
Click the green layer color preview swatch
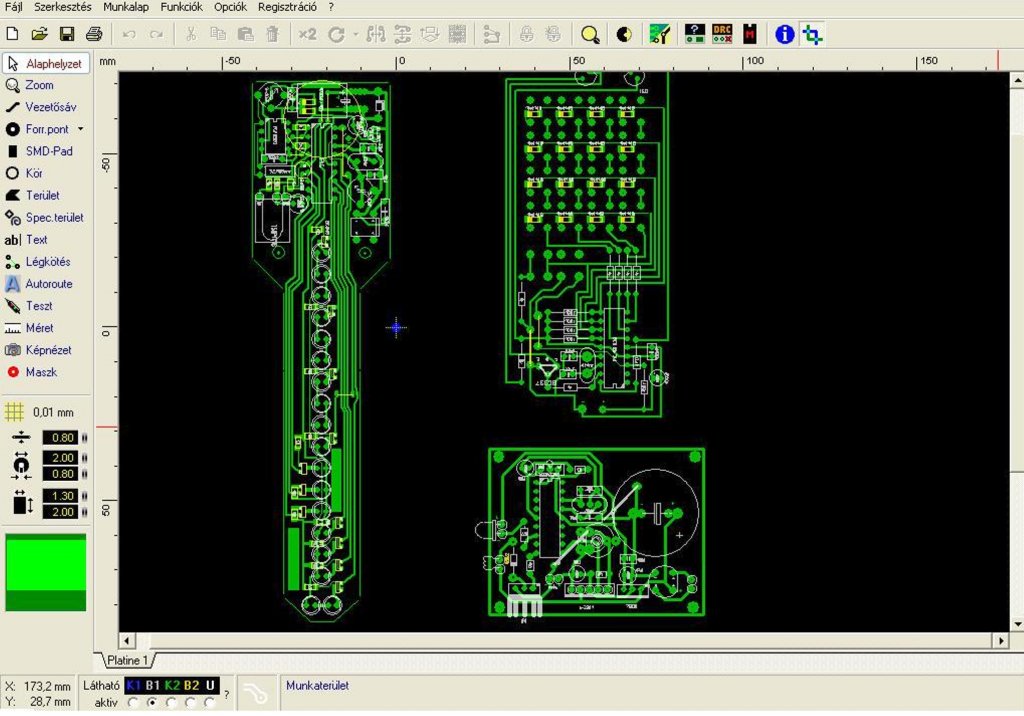tap(46, 572)
